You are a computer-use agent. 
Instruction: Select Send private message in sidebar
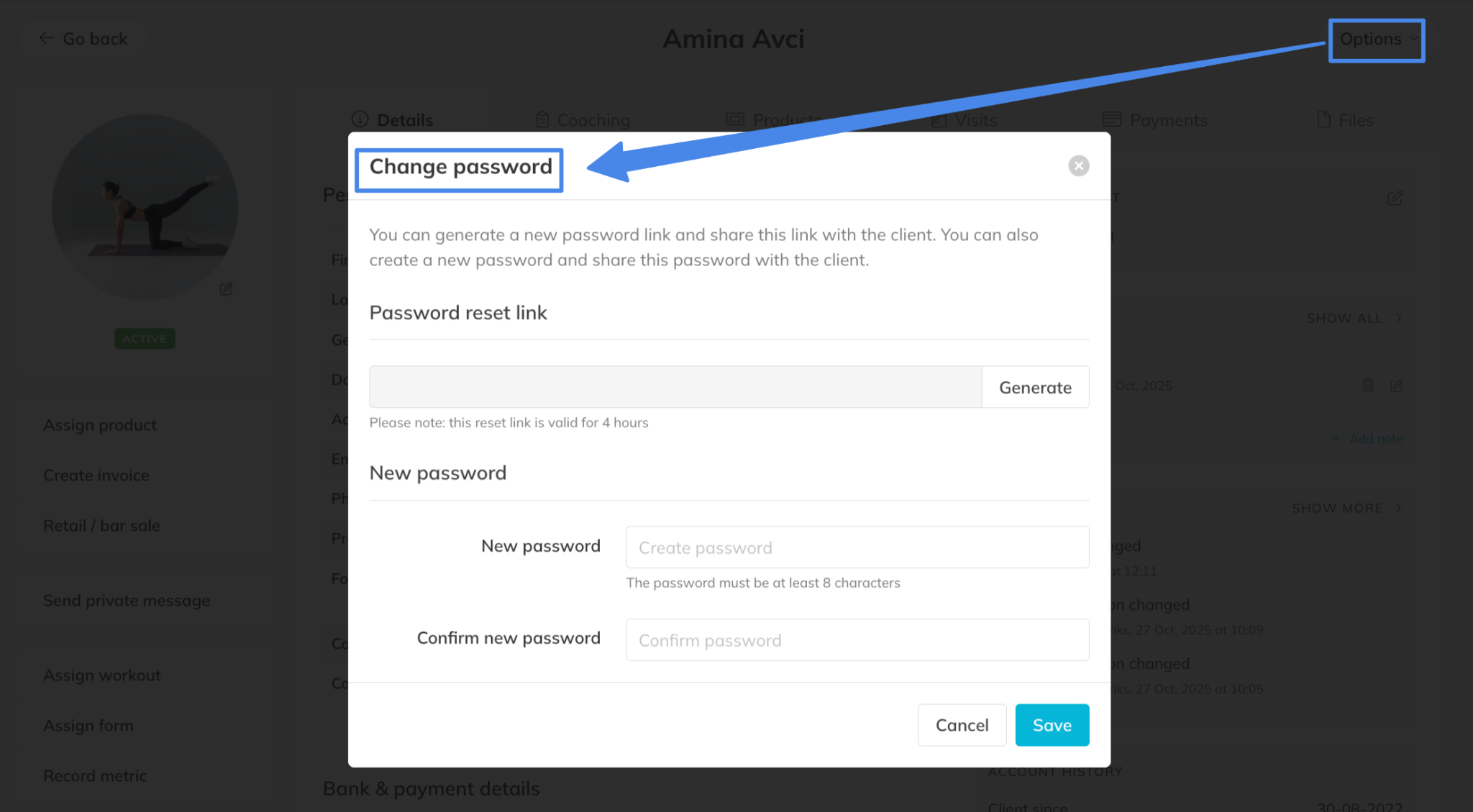pos(127,601)
